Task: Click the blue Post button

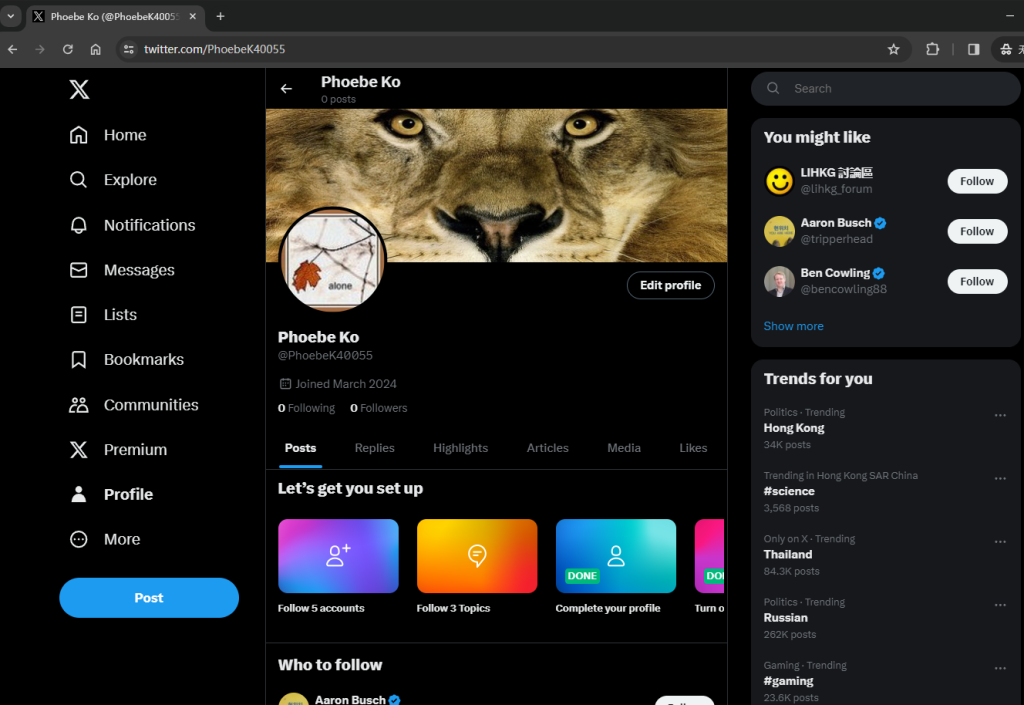Action: tap(149, 598)
